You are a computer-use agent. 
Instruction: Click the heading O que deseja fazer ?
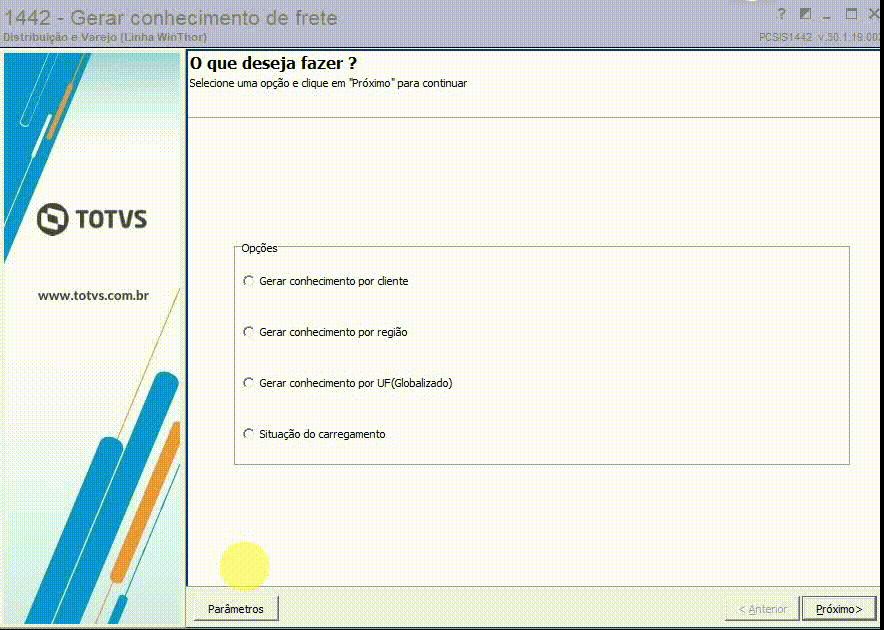click(x=273, y=63)
